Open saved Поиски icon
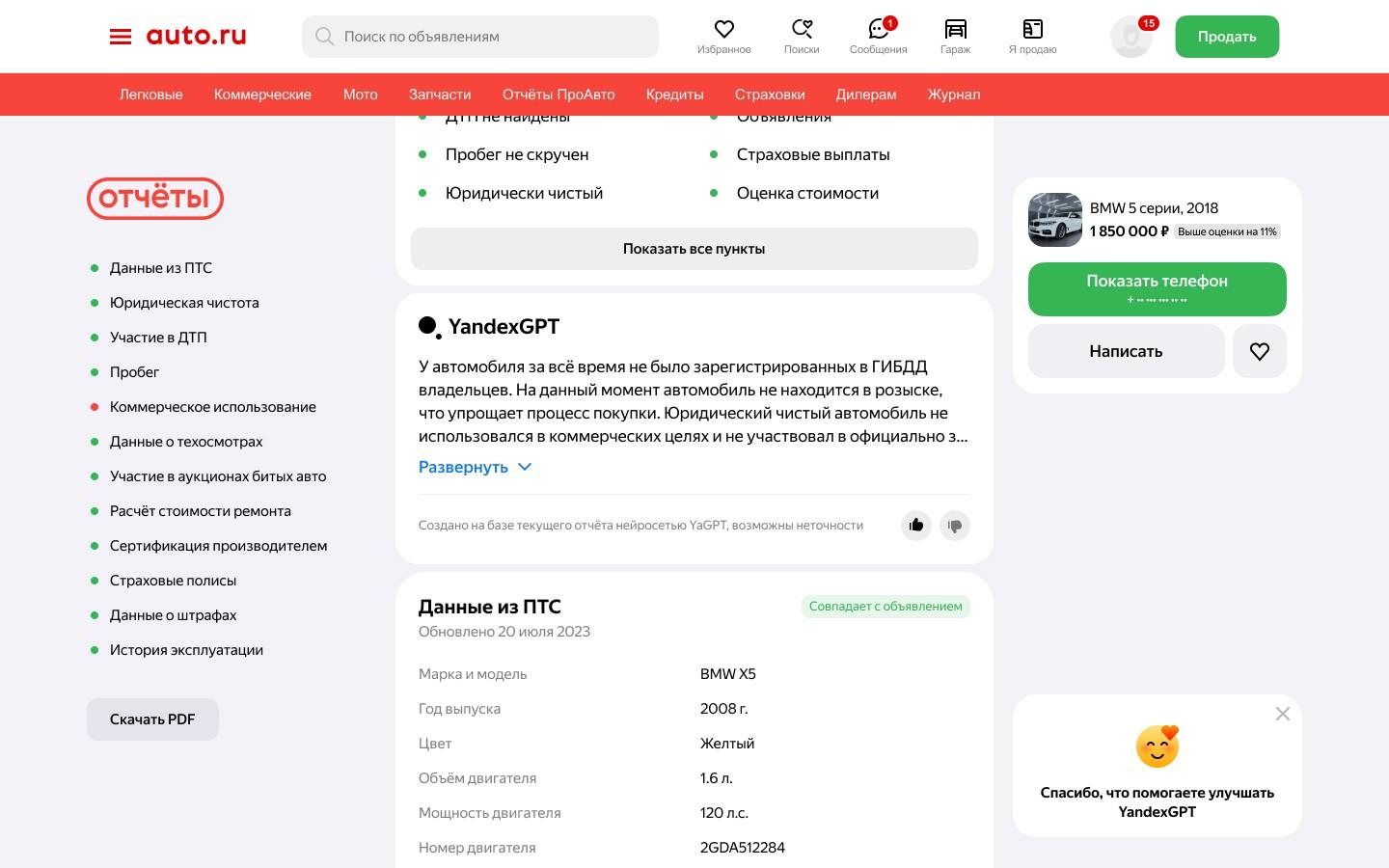 tap(802, 29)
